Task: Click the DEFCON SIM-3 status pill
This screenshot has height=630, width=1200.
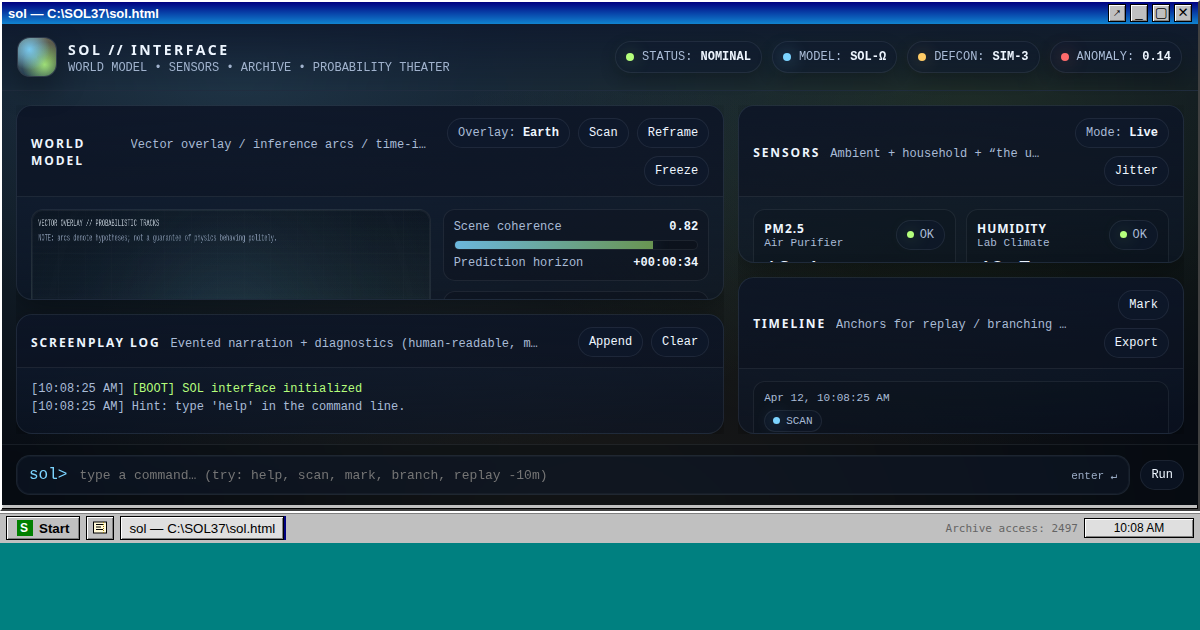Action: [973, 57]
